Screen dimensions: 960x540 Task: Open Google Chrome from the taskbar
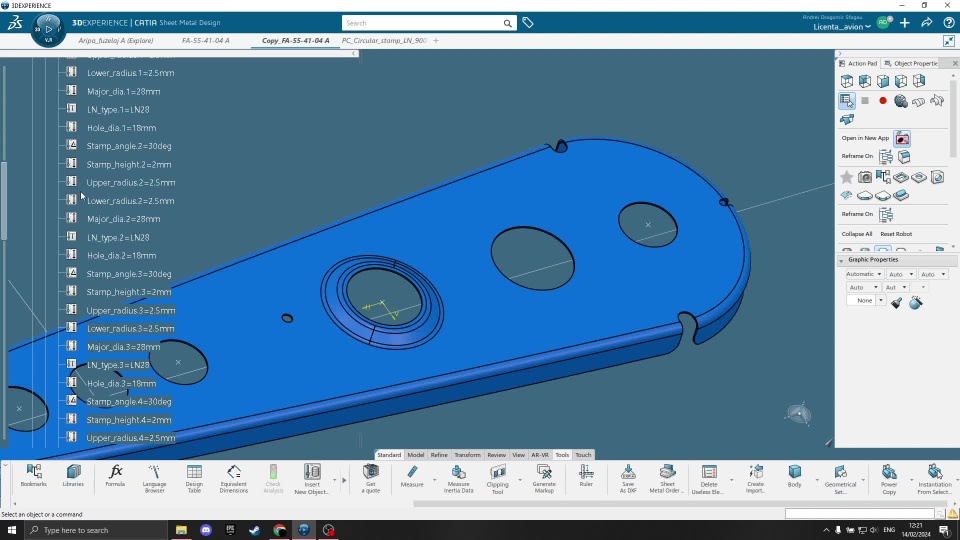280,530
